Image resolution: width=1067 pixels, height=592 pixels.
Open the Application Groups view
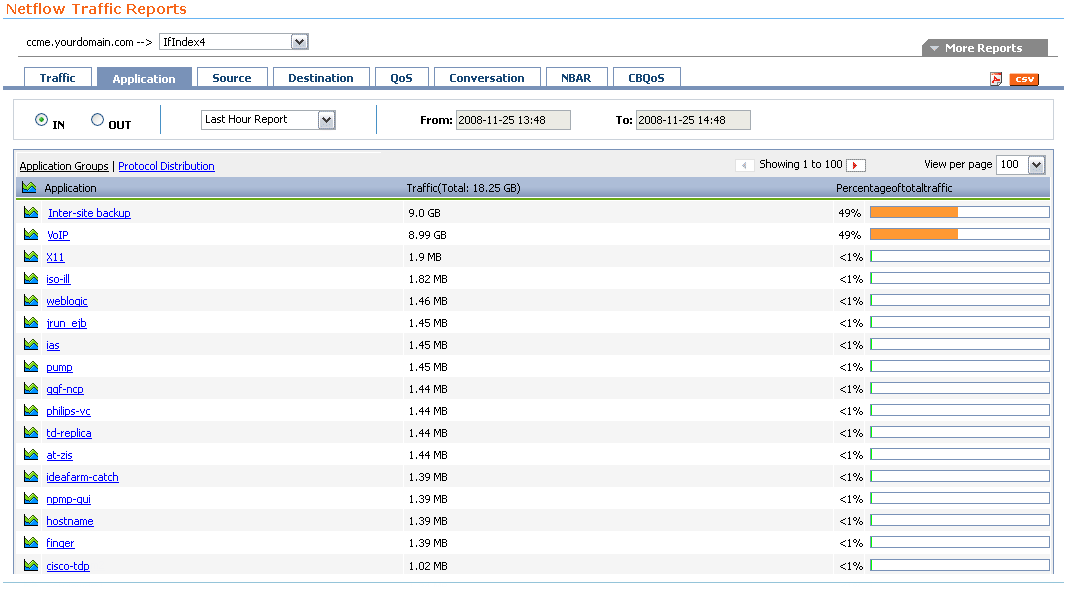point(64,166)
